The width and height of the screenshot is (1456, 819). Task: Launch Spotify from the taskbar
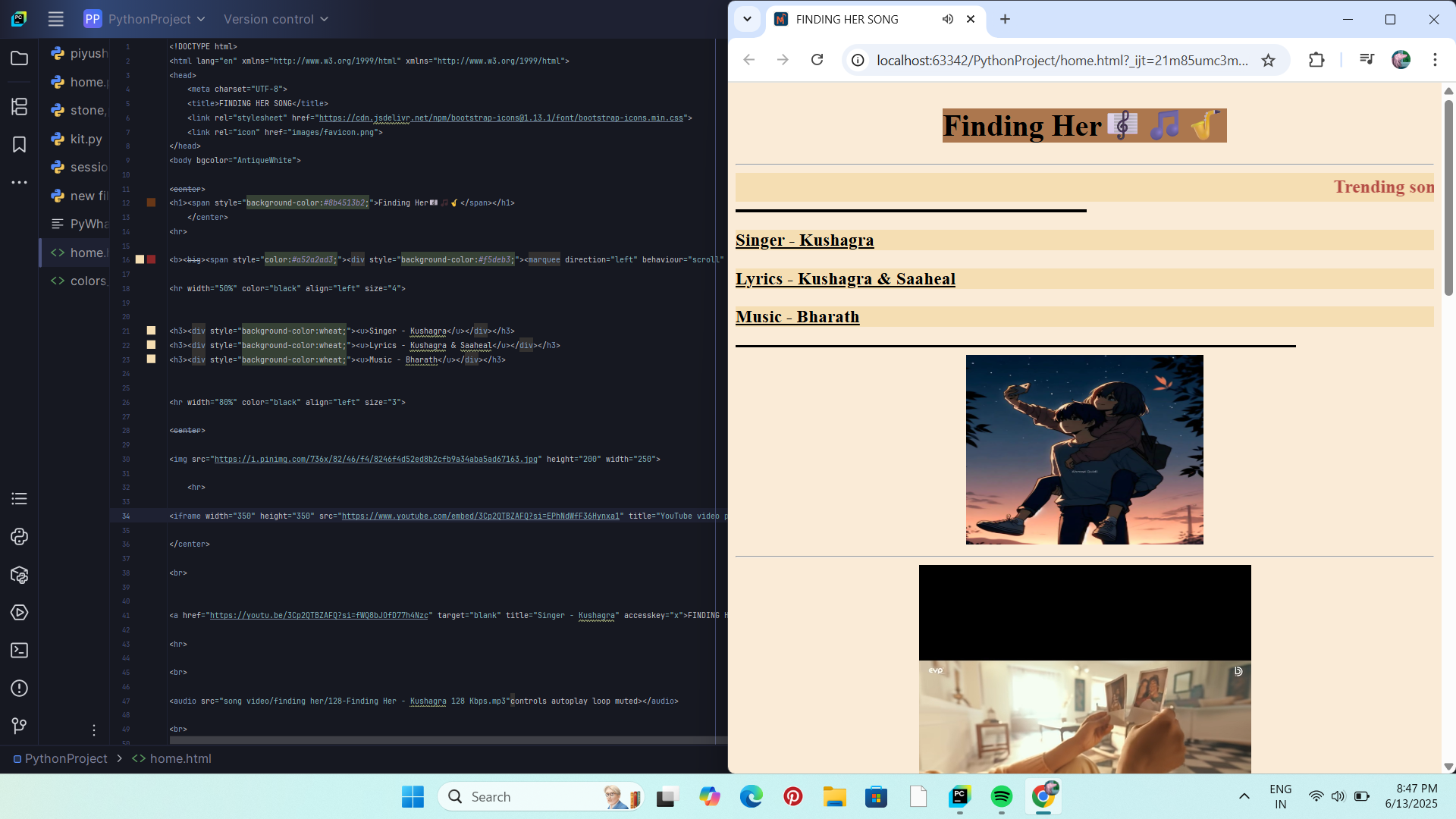[1002, 796]
